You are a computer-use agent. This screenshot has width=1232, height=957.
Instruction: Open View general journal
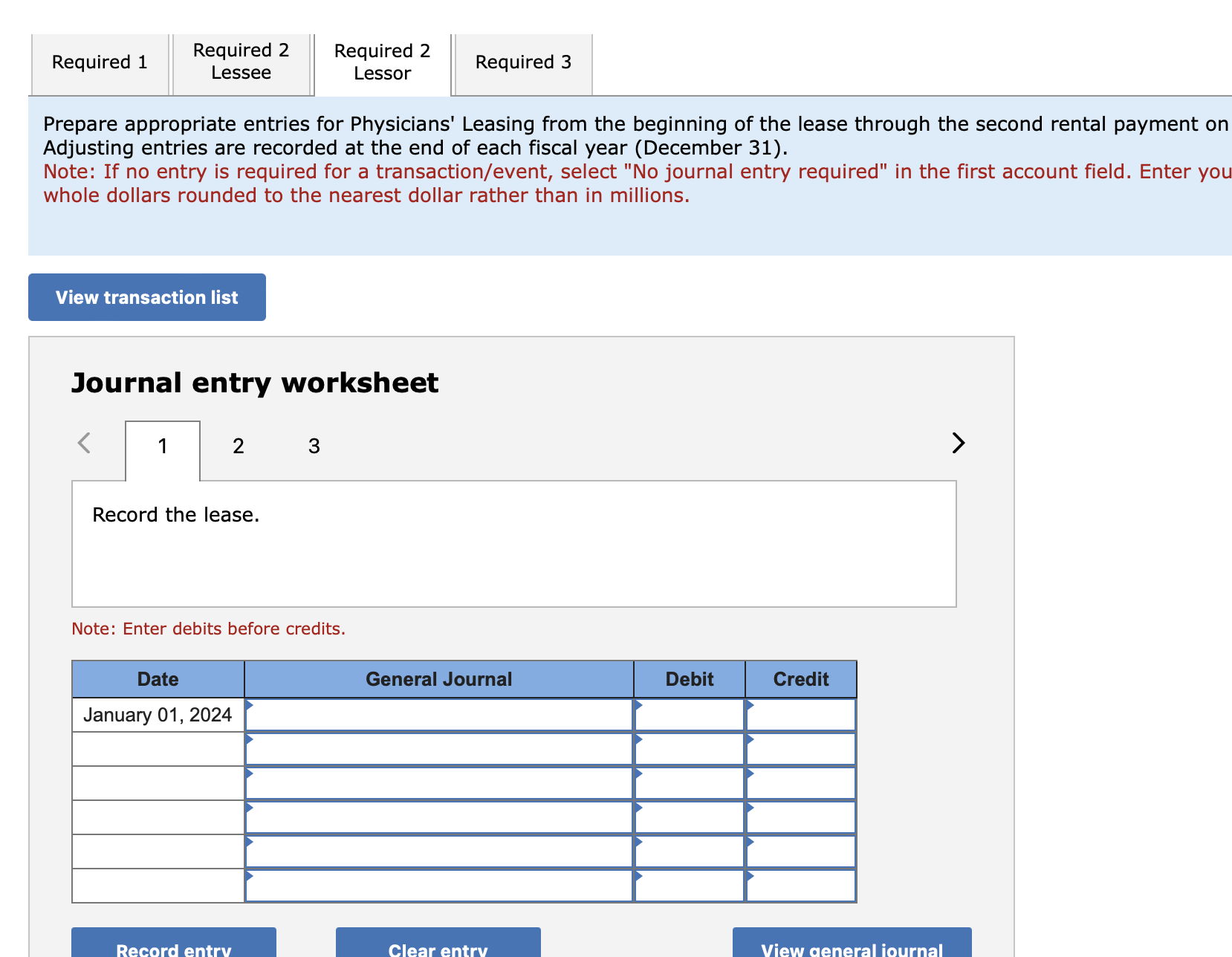852,942
